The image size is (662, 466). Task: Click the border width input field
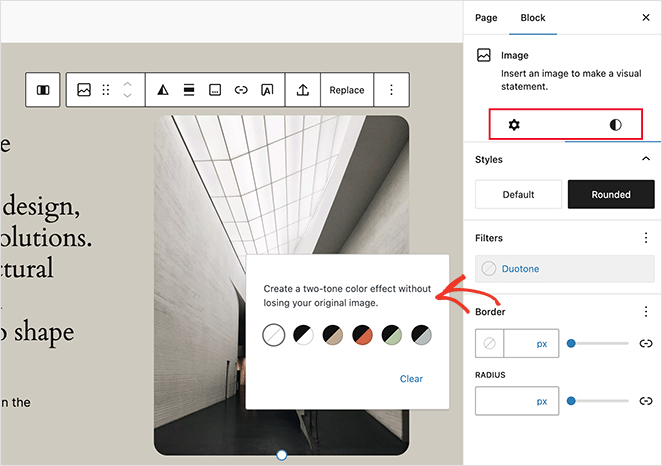(x=518, y=344)
